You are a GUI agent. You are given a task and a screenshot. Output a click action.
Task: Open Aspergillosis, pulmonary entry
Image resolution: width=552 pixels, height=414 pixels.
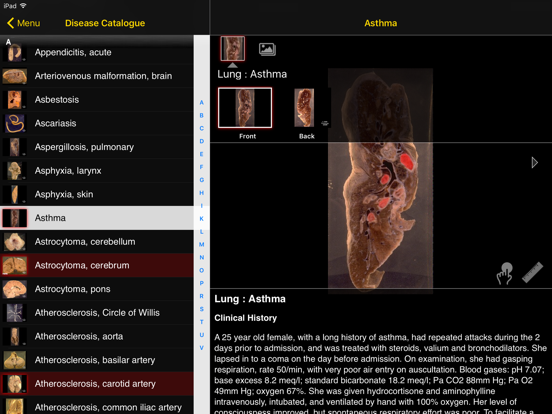(x=96, y=147)
